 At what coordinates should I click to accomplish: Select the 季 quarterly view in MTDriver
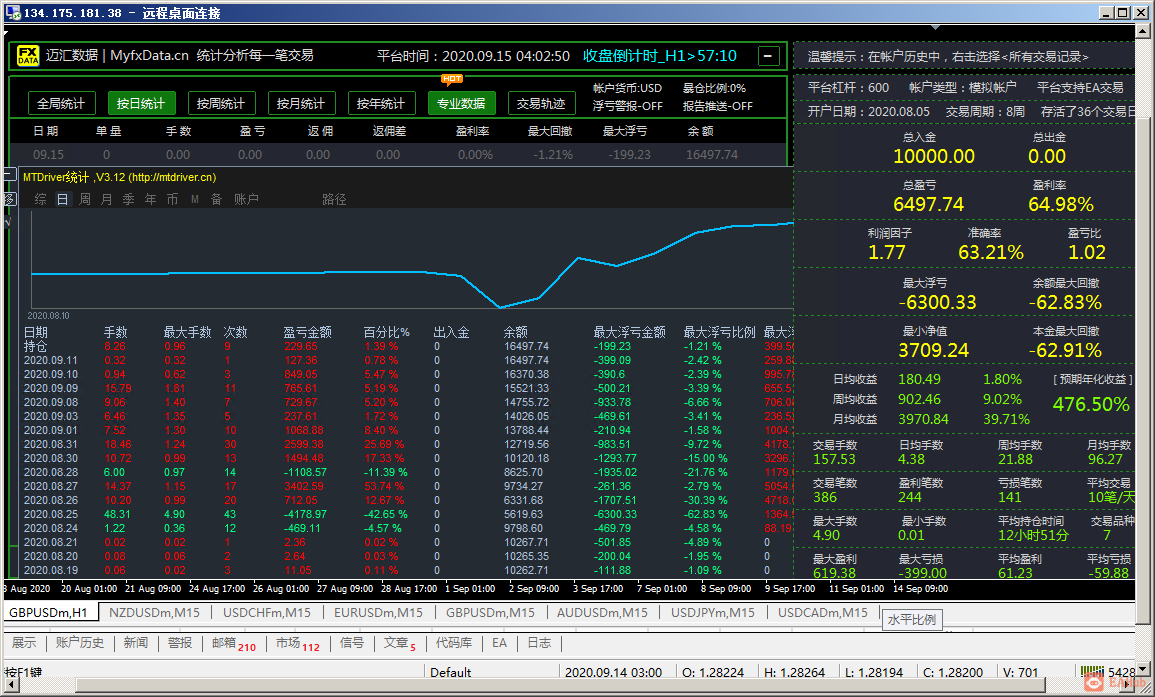(x=129, y=199)
